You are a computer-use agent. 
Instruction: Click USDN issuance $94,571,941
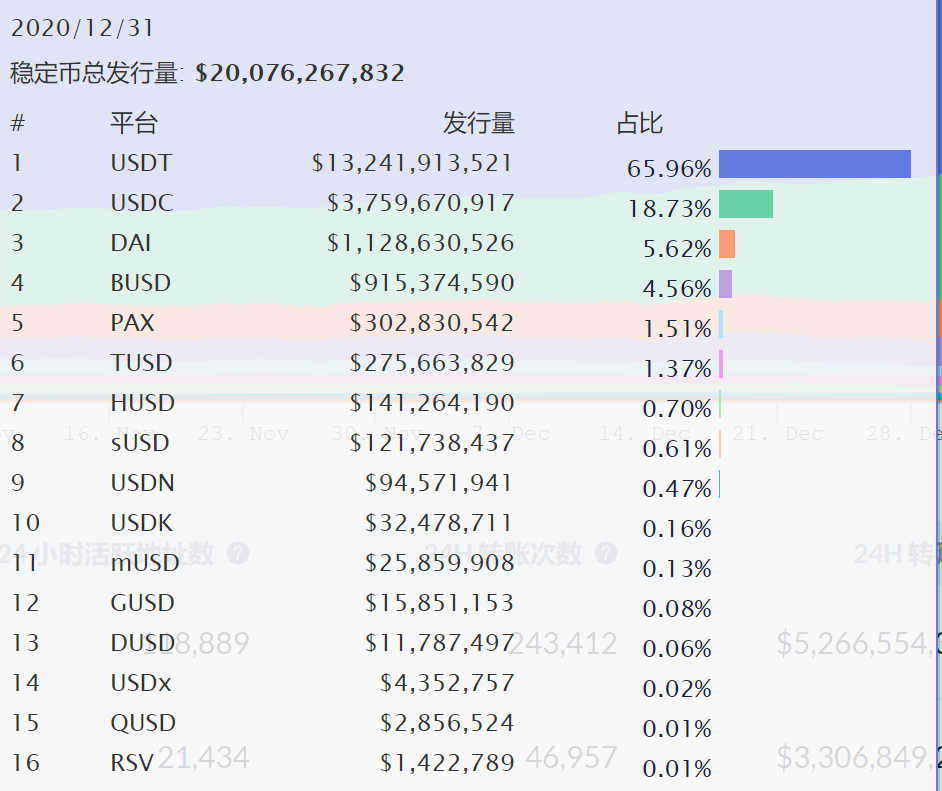coord(439,483)
